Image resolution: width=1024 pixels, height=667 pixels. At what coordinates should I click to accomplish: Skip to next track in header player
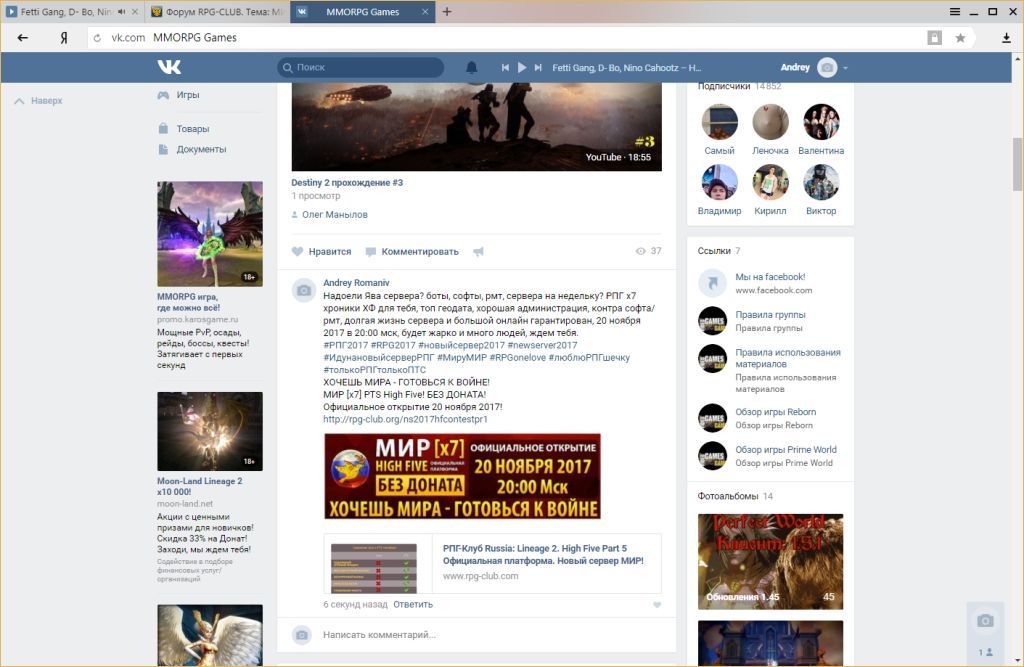tap(538, 67)
